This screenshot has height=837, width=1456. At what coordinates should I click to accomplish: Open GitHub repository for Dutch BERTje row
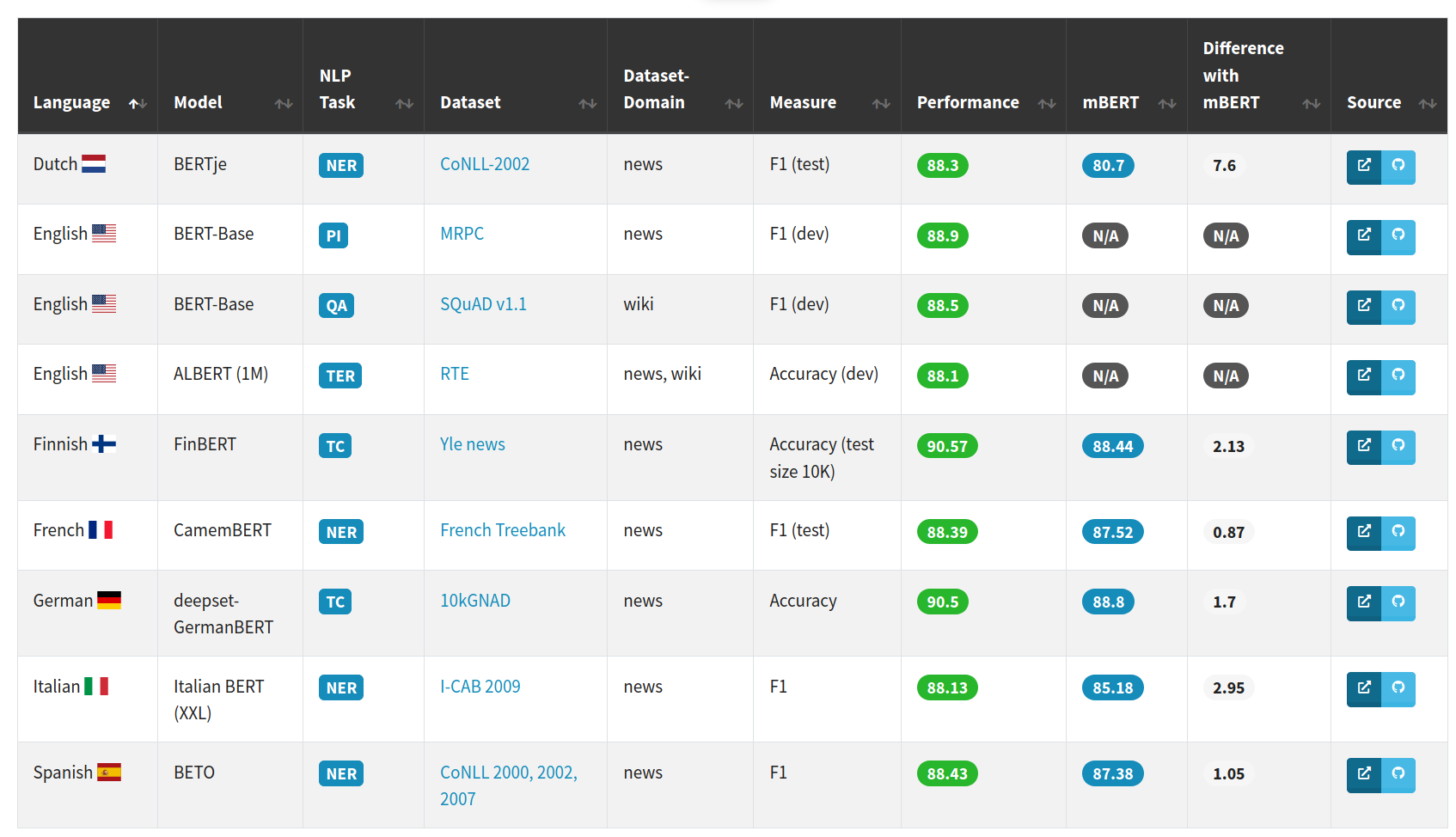pyautogui.click(x=1398, y=166)
